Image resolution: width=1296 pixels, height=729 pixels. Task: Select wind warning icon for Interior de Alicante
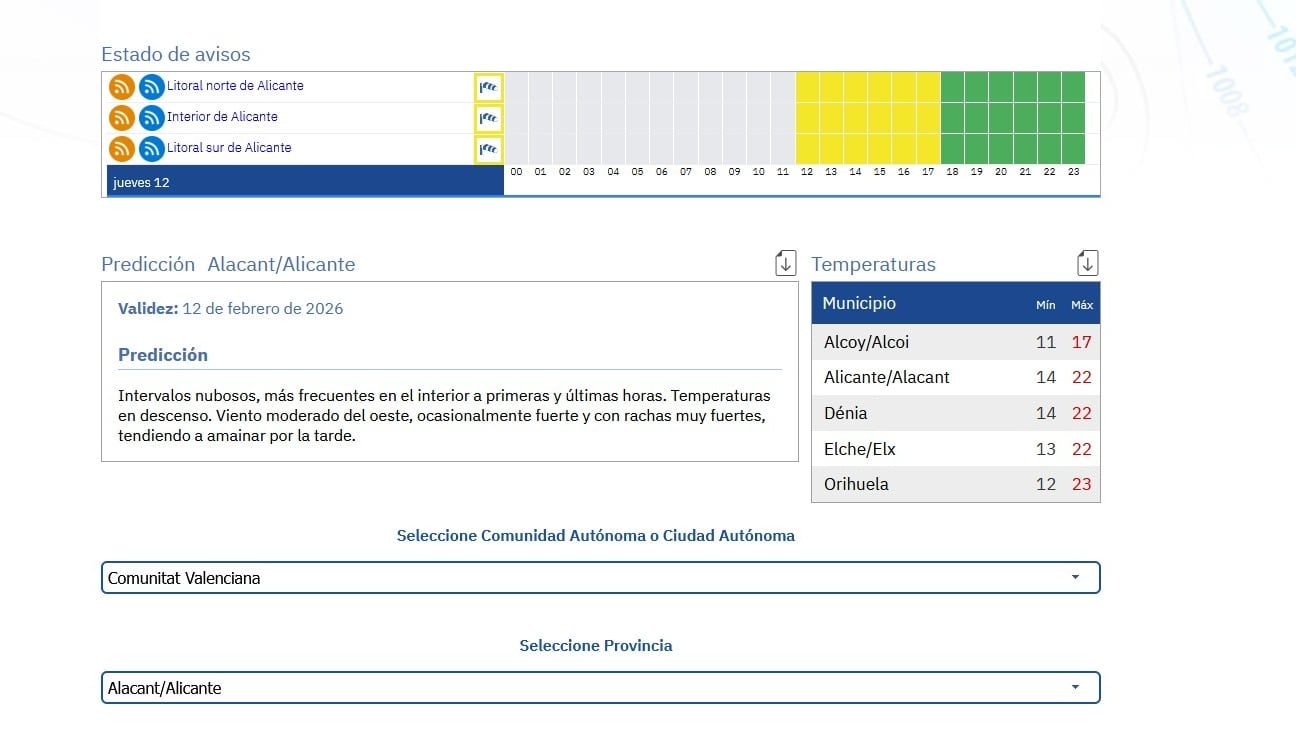click(x=488, y=118)
